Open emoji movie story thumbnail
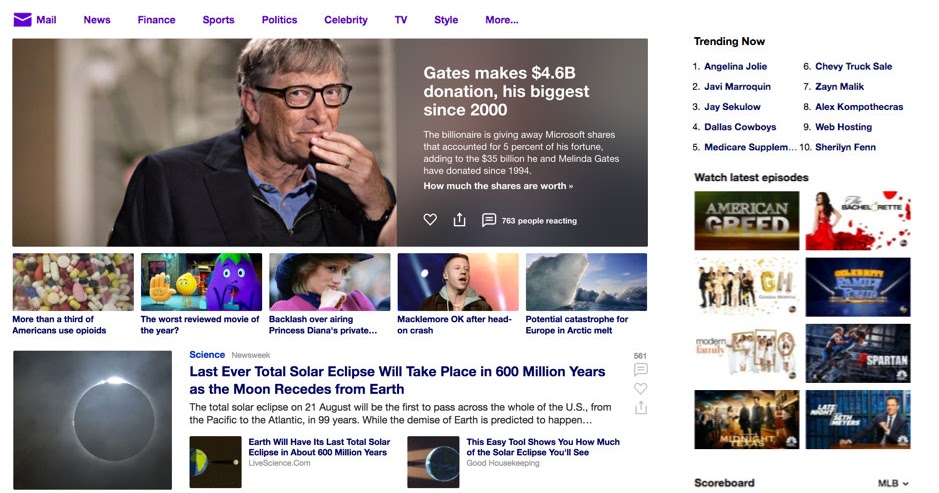 point(201,282)
